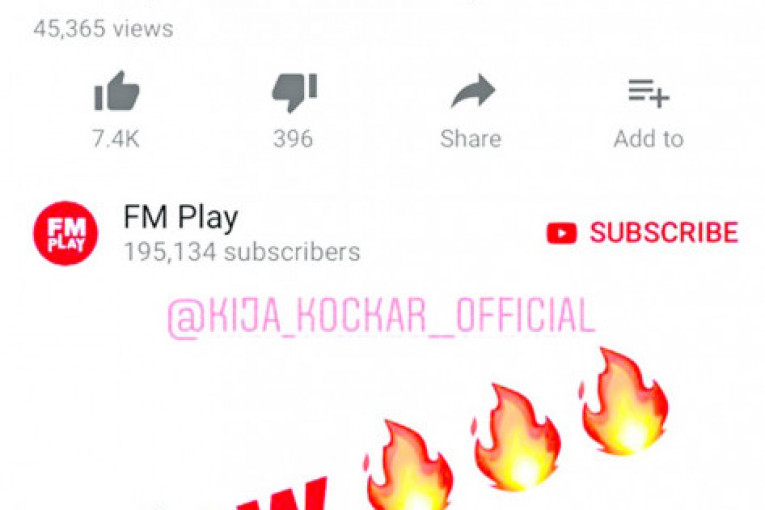This screenshot has height=510, width=765.
Task: Click the 45,365 views counter
Action: tap(103, 29)
